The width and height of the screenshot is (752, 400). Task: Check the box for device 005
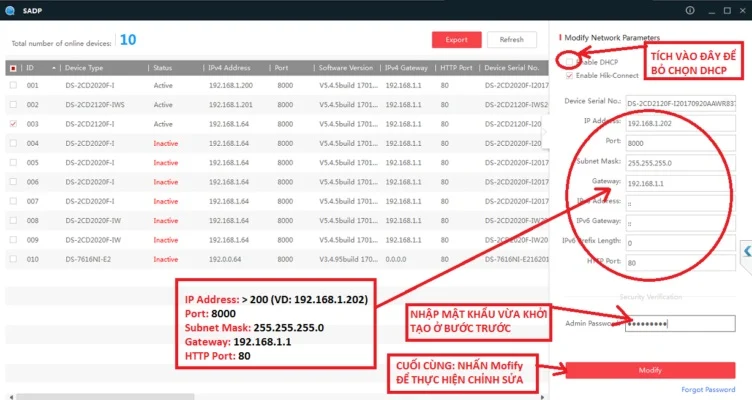(13, 163)
